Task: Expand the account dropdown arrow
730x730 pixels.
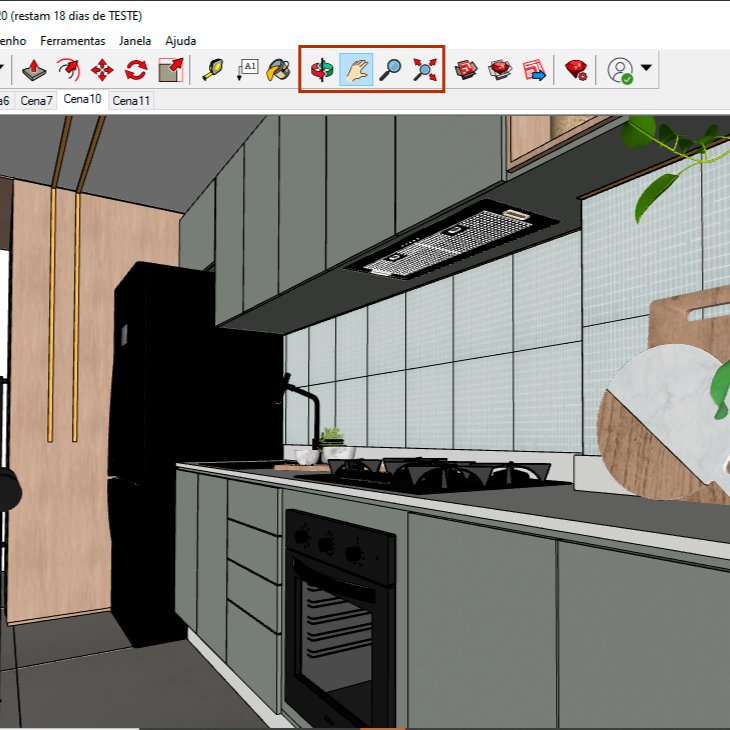Action: [646, 68]
